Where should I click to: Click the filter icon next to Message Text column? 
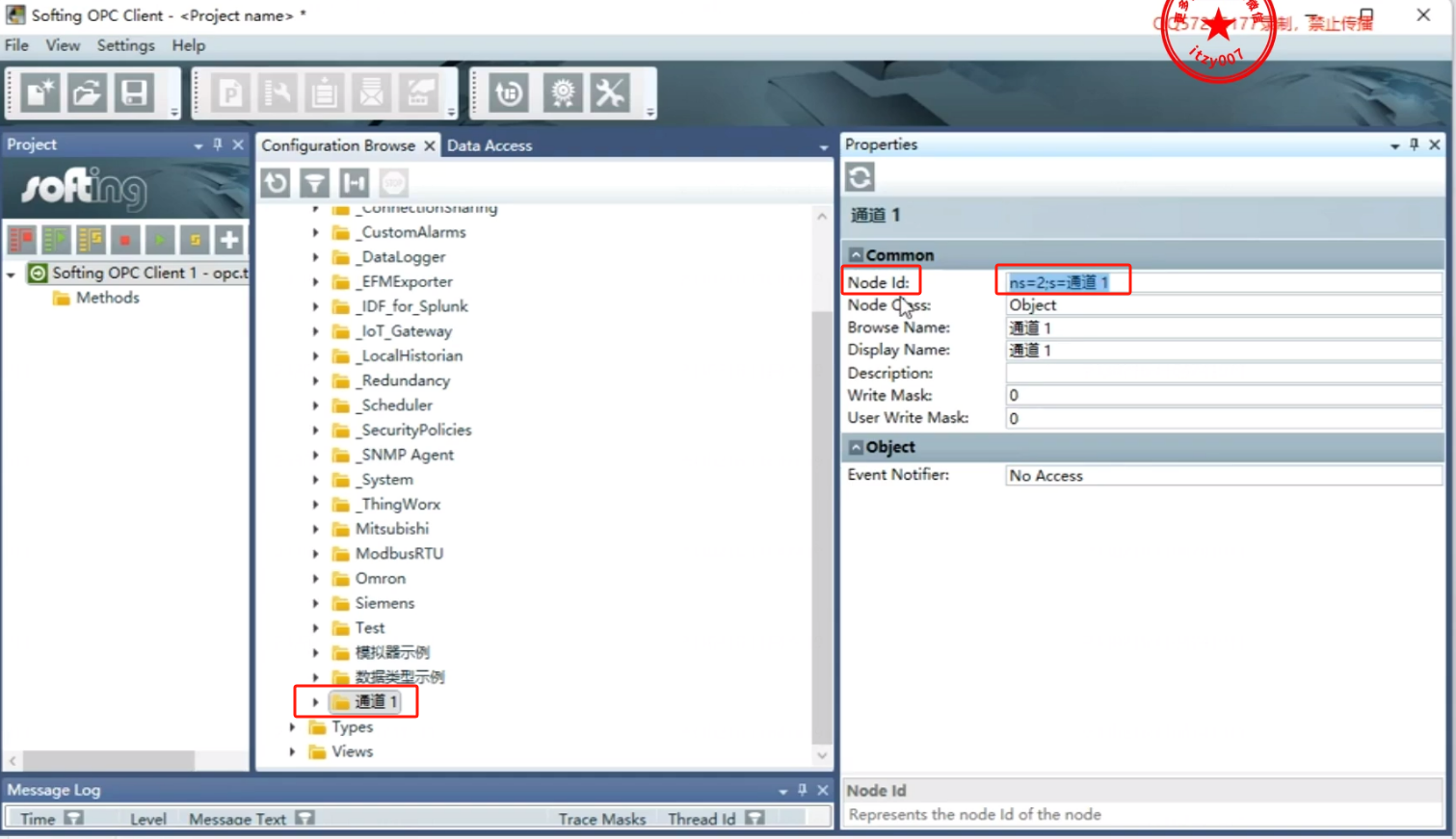click(305, 818)
